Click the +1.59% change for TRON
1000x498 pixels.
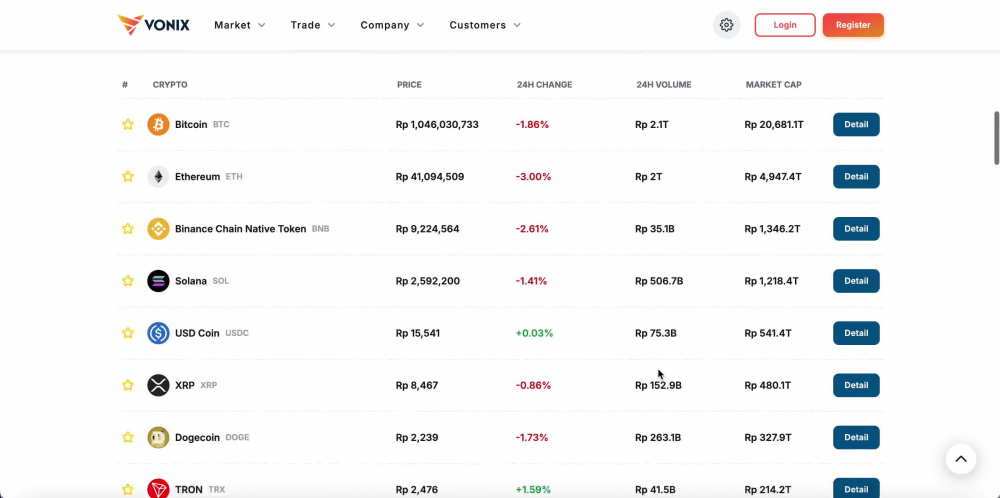pyautogui.click(x=534, y=490)
